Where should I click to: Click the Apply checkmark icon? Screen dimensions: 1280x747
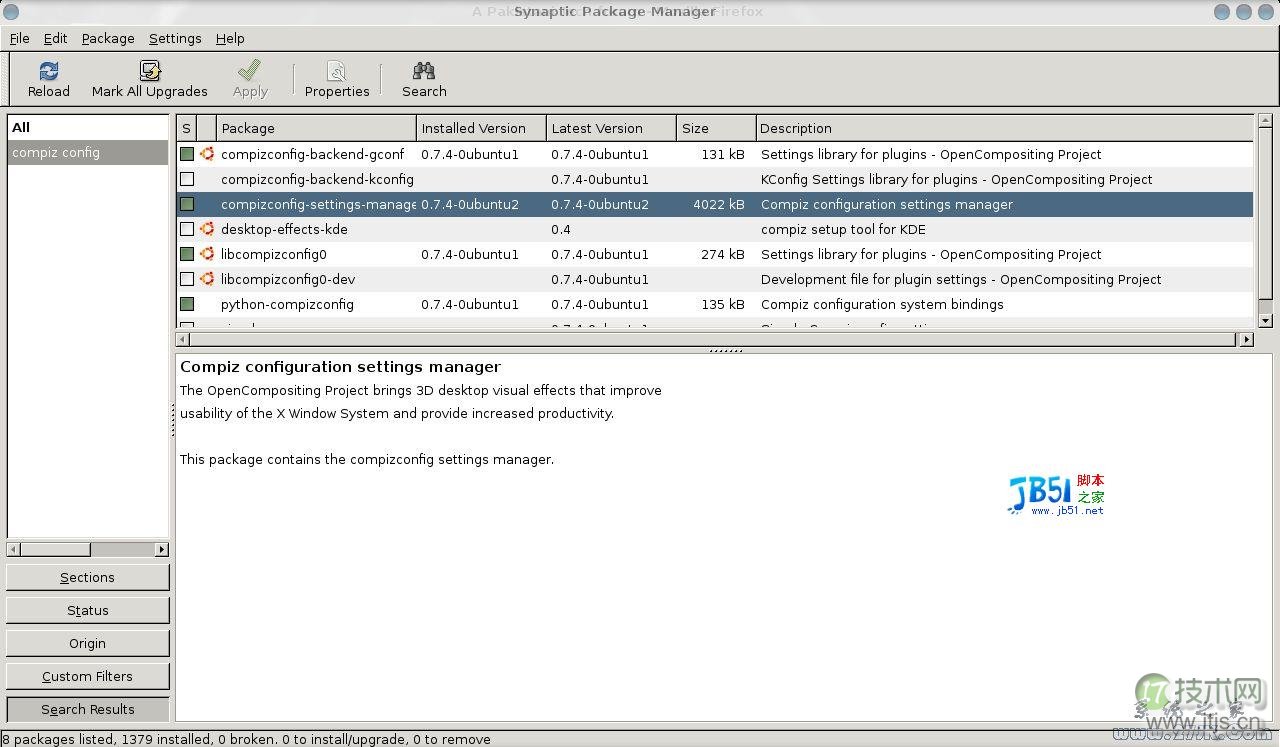[249, 72]
